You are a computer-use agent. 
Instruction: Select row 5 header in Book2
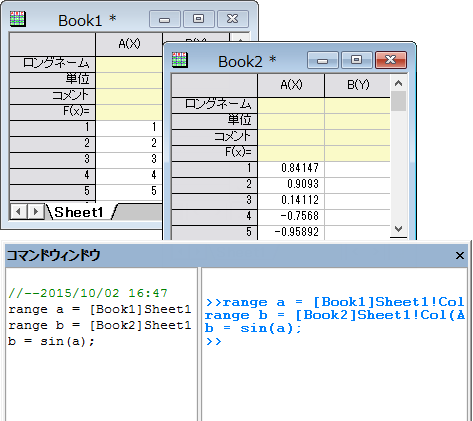coord(214,232)
